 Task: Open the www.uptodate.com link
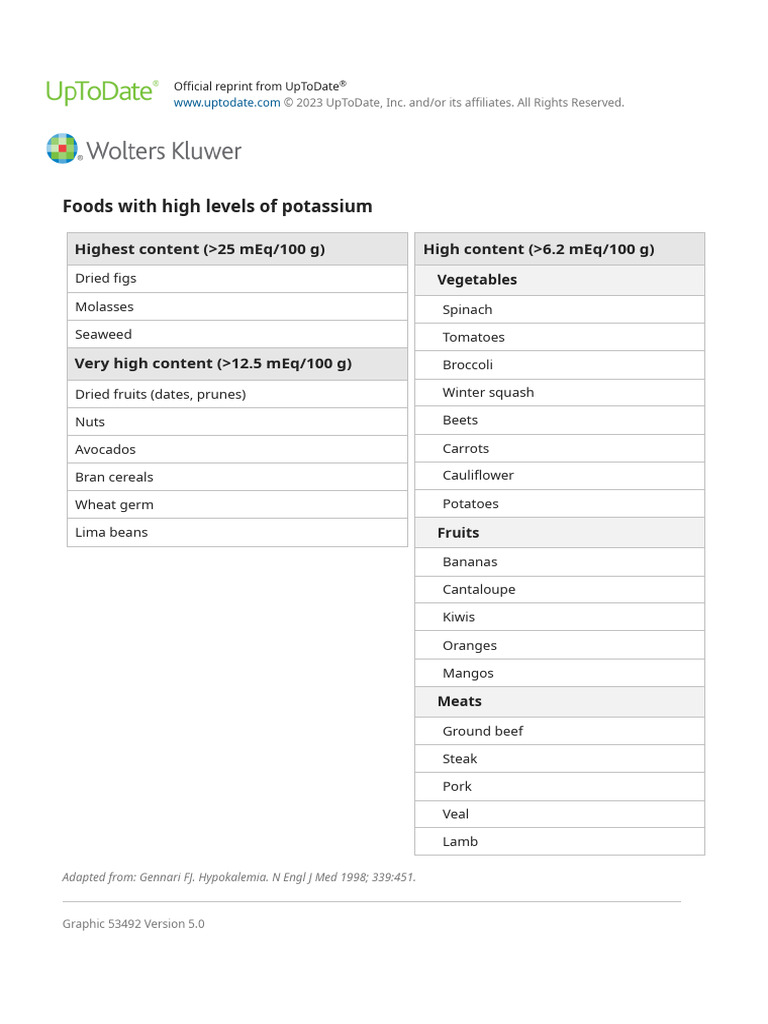pyautogui.click(x=227, y=103)
